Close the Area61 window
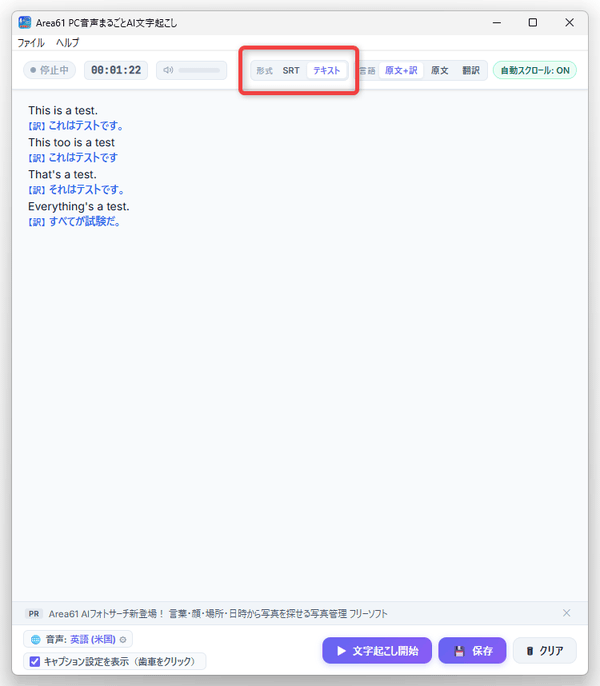 (569, 22)
